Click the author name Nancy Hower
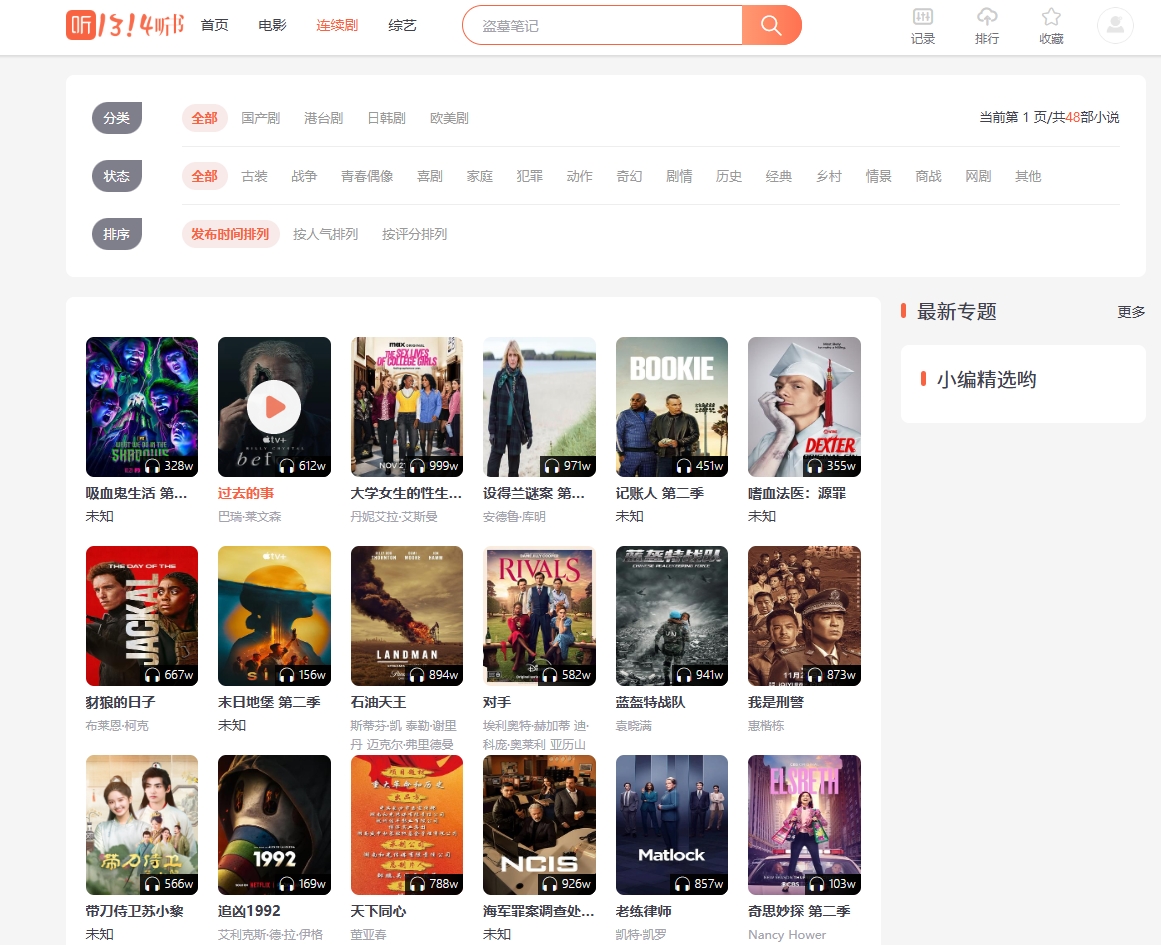 [786, 935]
